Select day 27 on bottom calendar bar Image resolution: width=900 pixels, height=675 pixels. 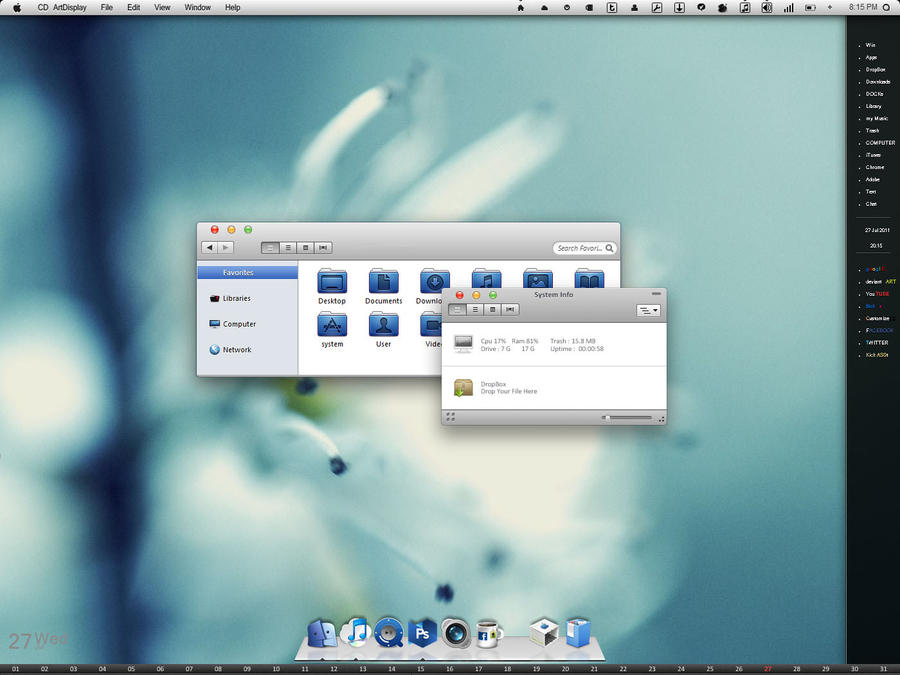click(x=767, y=669)
